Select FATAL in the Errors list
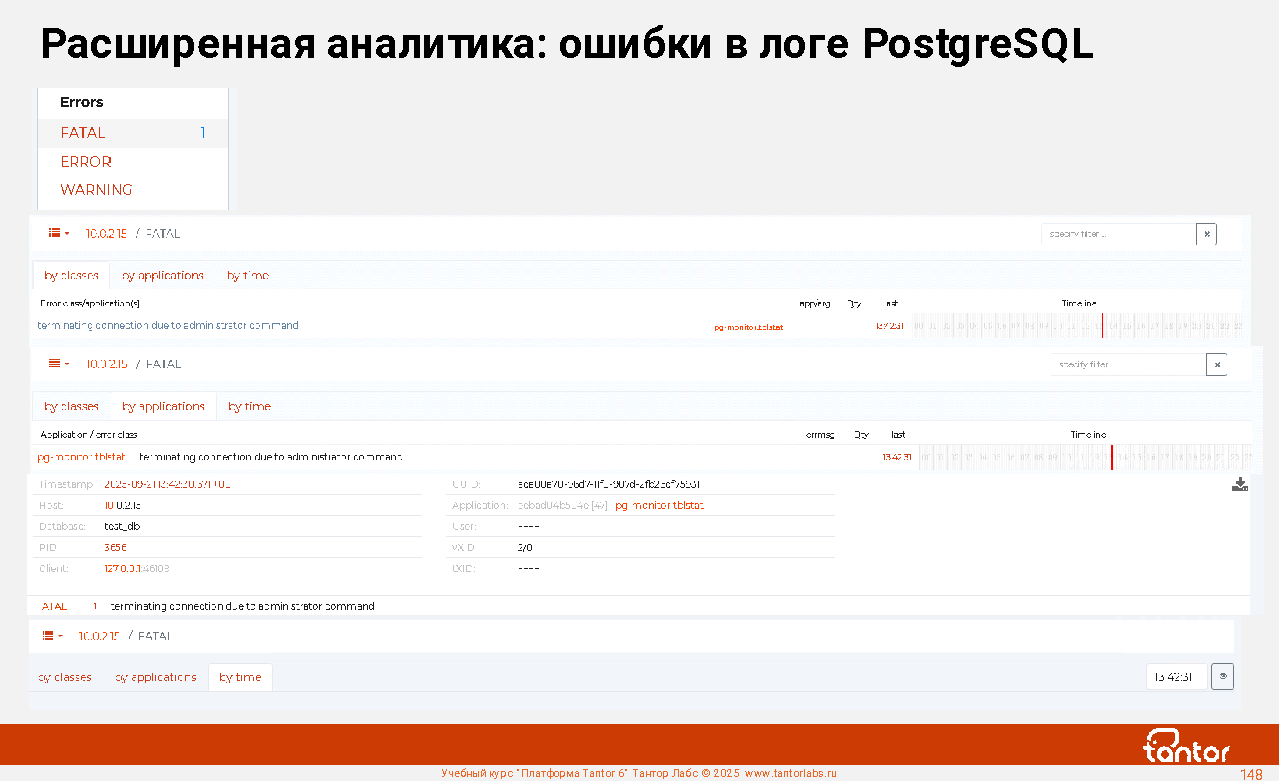This screenshot has height=781, width=1279. [x=83, y=133]
